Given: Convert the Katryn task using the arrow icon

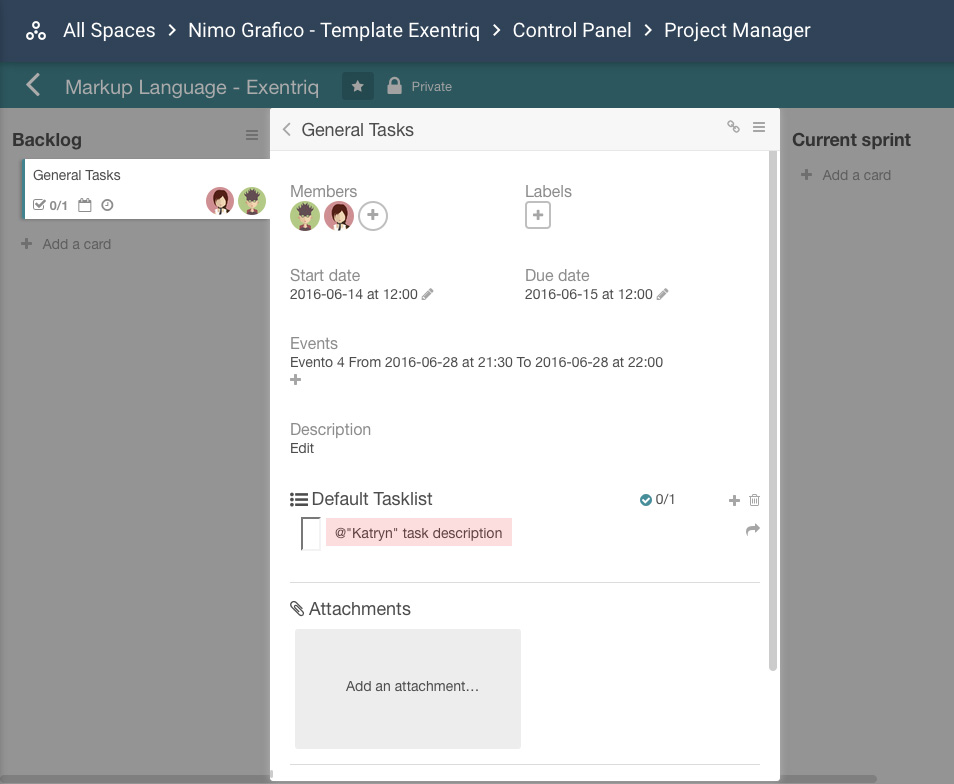Looking at the screenshot, I should point(753,530).
